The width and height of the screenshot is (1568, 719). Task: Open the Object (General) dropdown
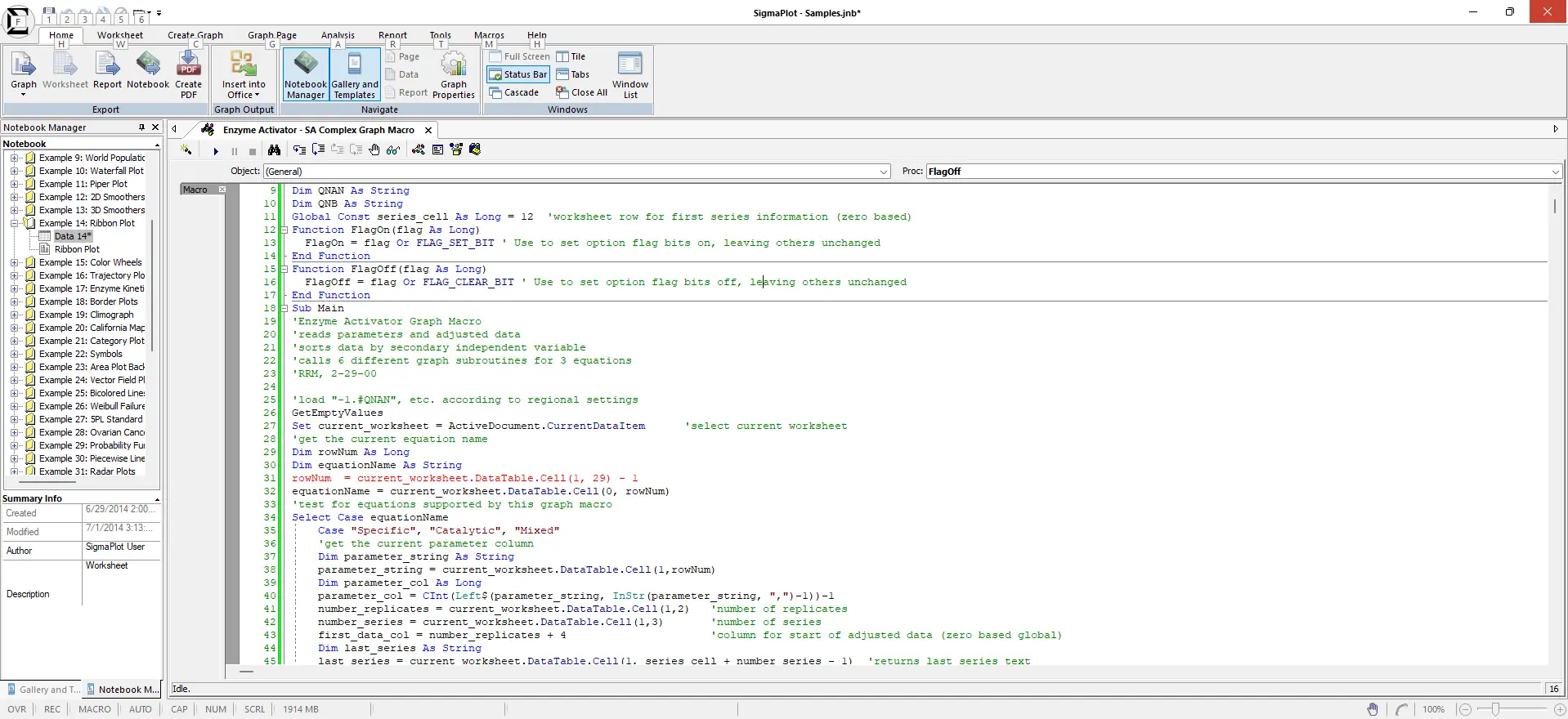point(884,172)
